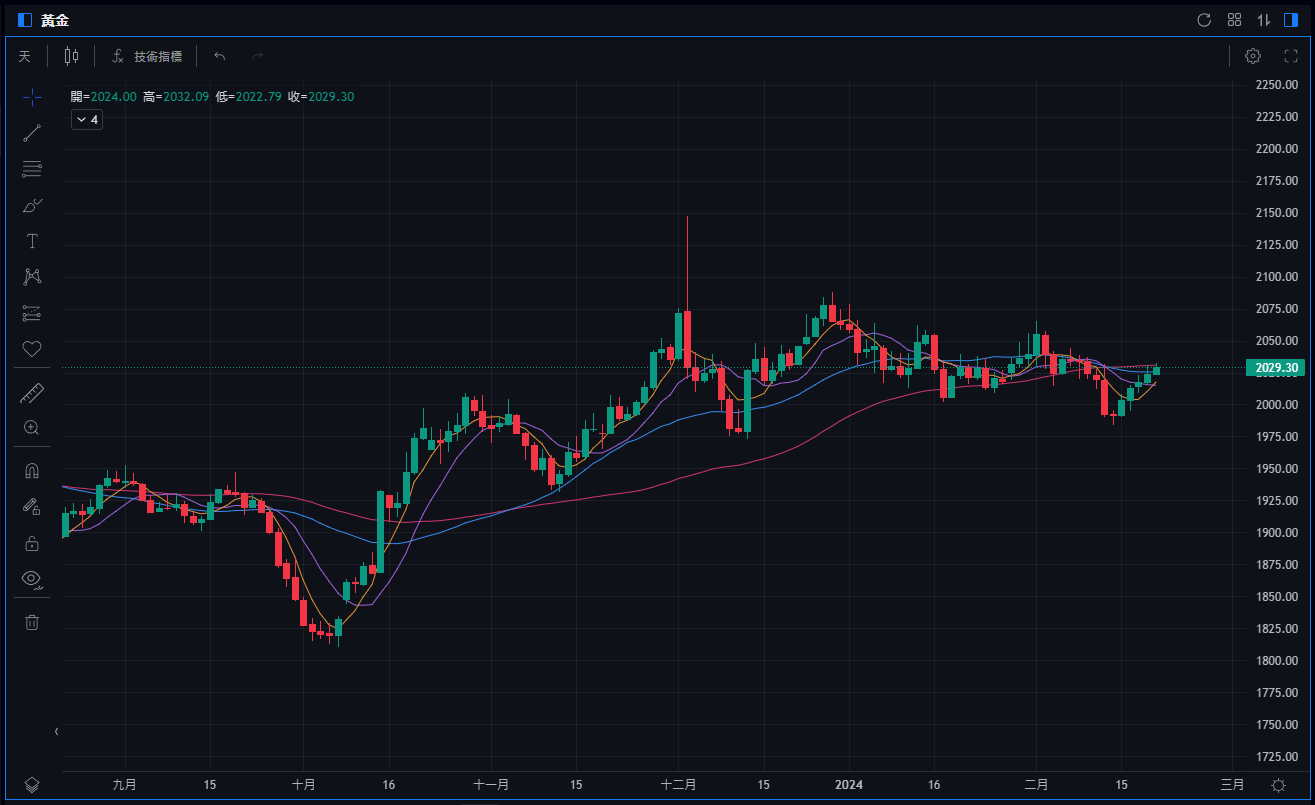1315x805 pixels.
Task: Enter fullscreen chart mode
Action: [x=1291, y=56]
